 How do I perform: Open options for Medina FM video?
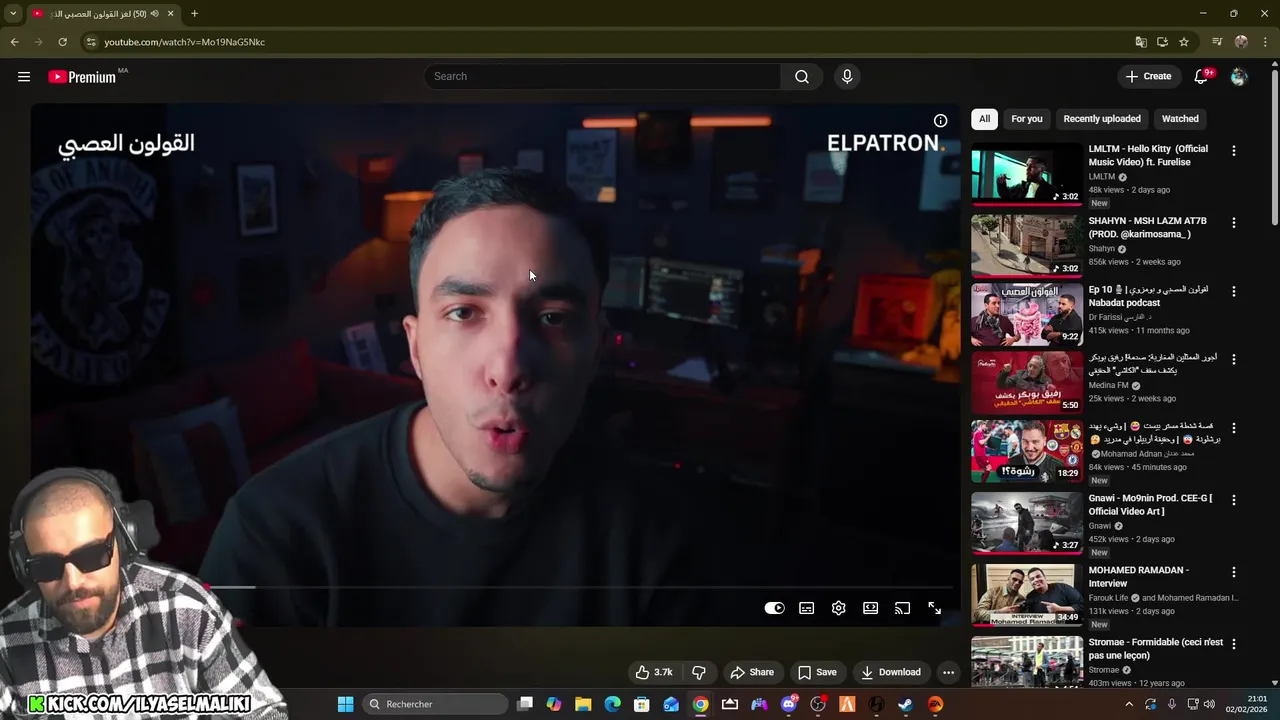click(1234, 360)
